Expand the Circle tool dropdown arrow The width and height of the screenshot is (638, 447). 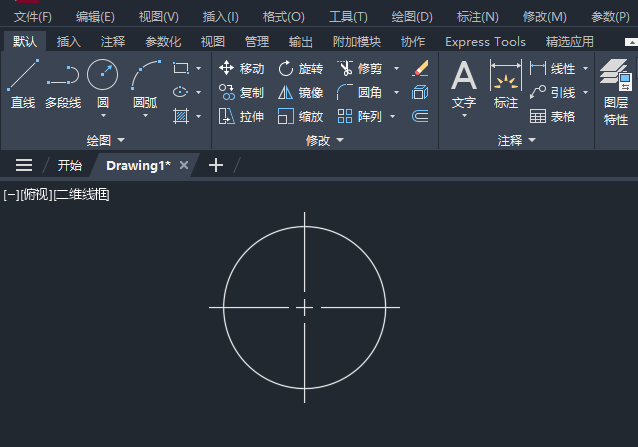(x=103, y=116)
